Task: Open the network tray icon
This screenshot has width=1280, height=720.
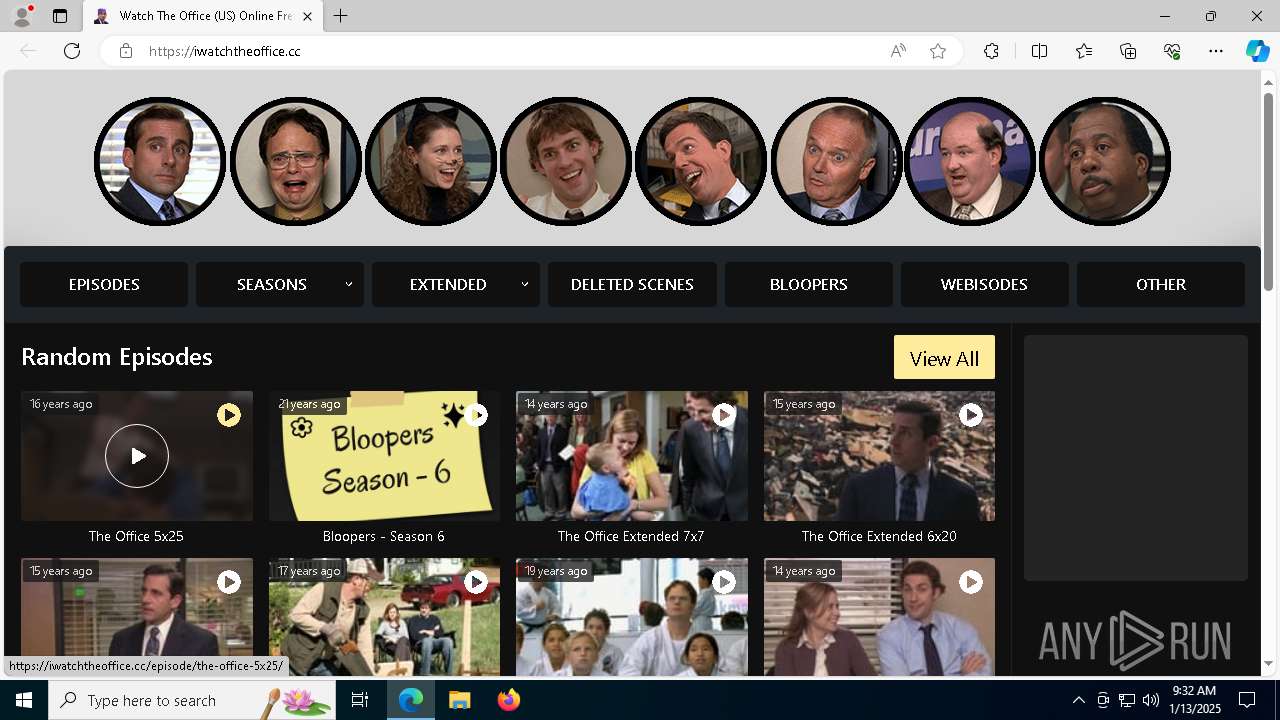Action: click(x=1127, y=700)
